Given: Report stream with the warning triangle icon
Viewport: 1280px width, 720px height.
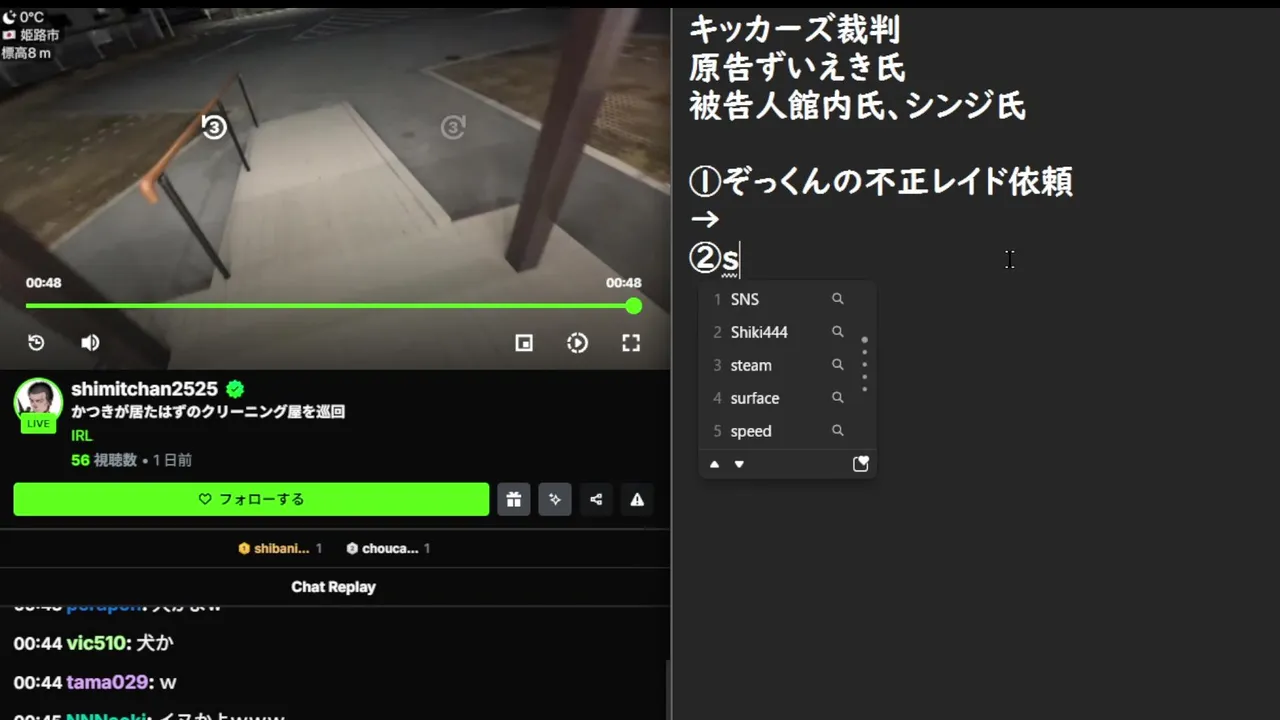Looking at the screenshot, I should tap(637, 499).
